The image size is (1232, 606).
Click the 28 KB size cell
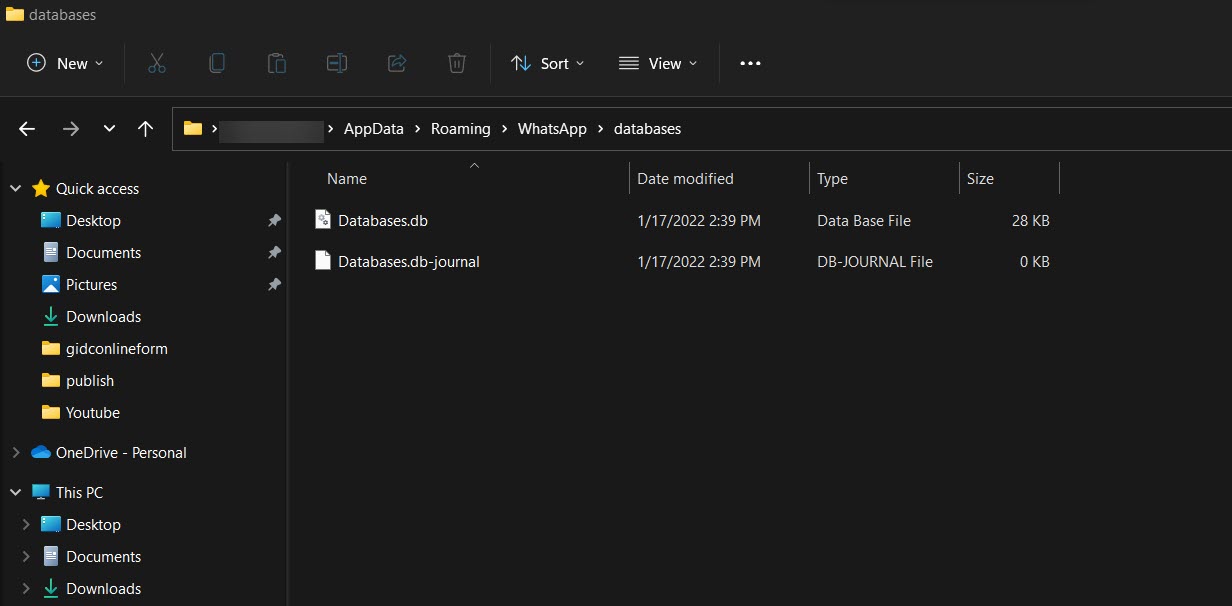(1030, 220)
